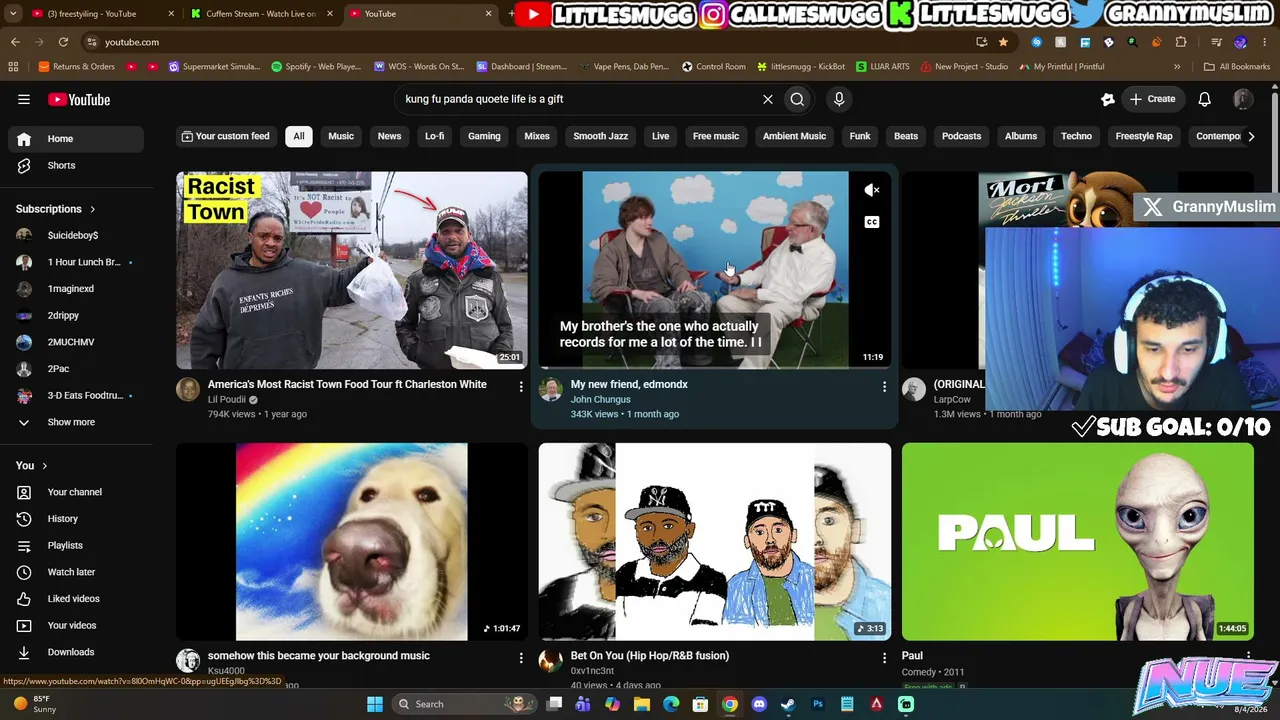Expand the You section chevron
This screenshot has height=720, width=1280.
coord(44,466)
